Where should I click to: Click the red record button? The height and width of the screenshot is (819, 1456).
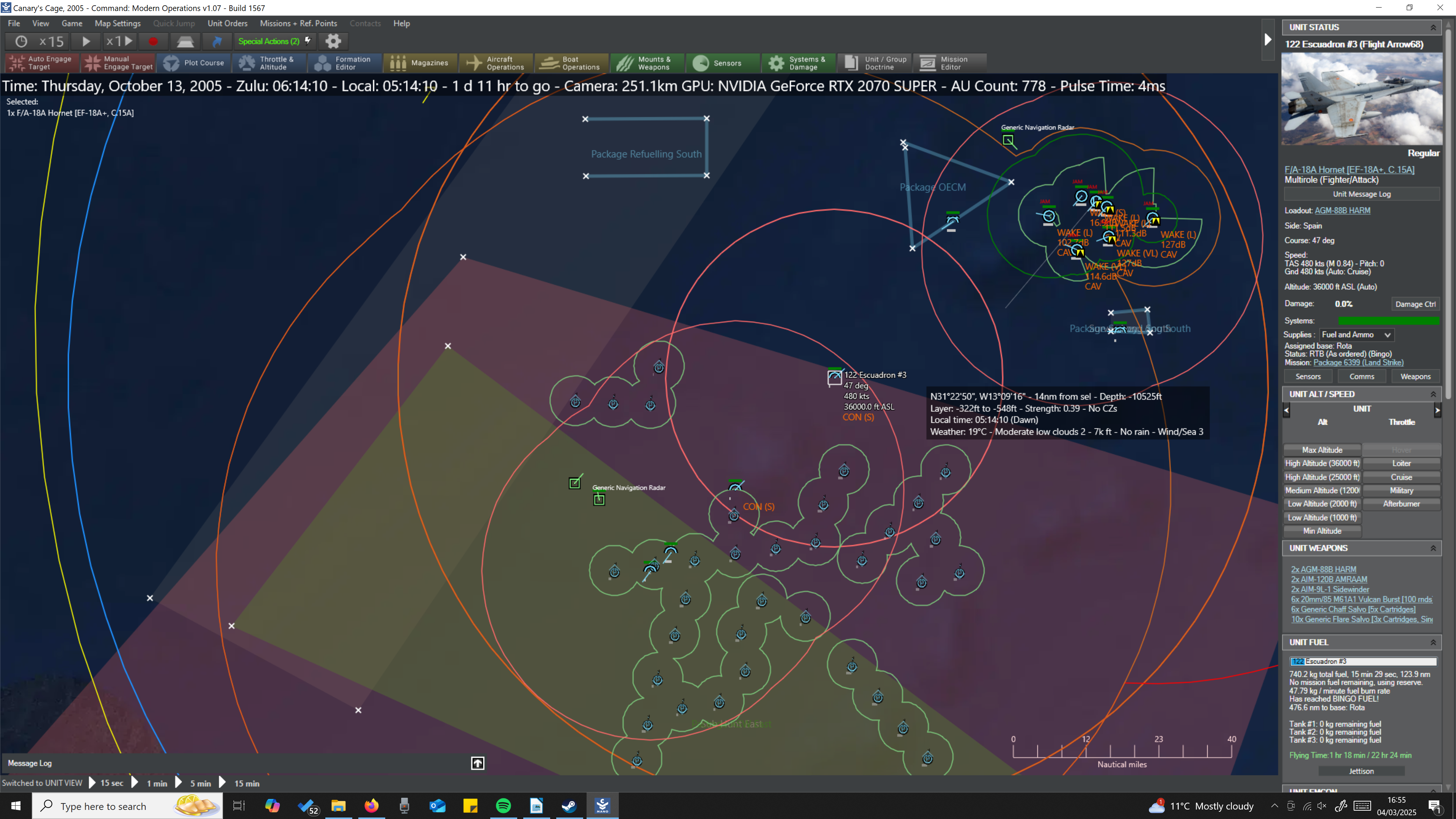153,41
